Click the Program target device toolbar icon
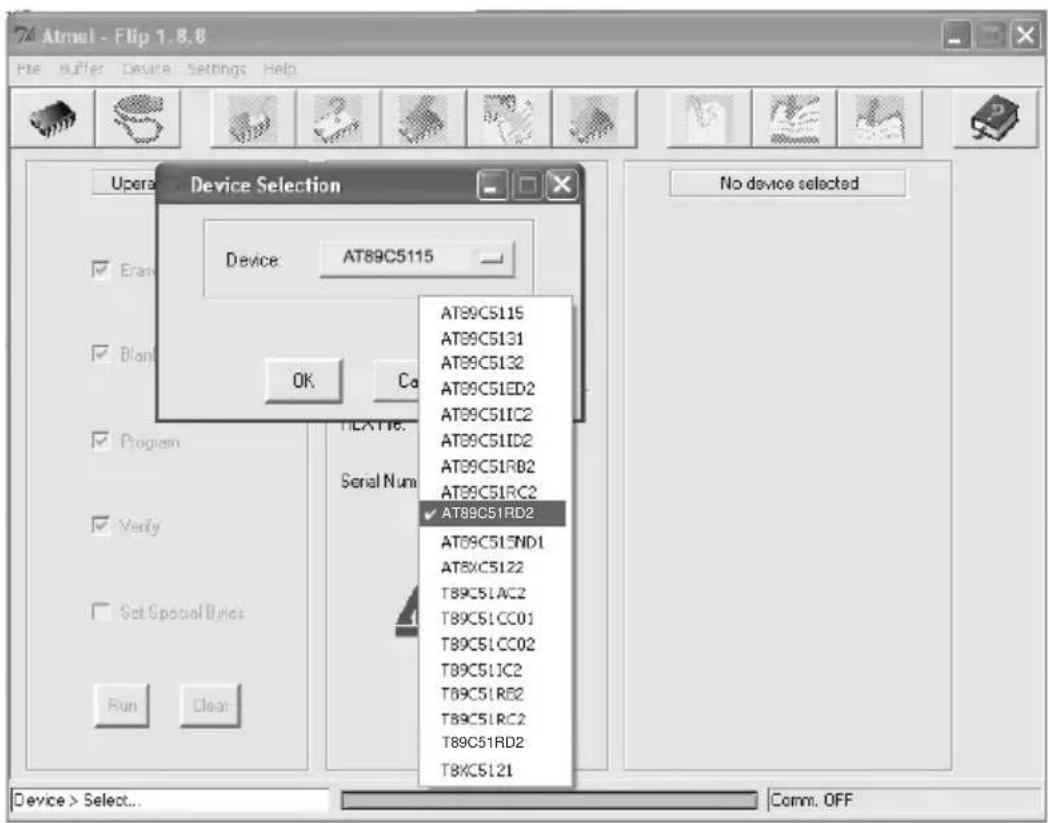1048x823 pixels. click(x=424, y=119)
